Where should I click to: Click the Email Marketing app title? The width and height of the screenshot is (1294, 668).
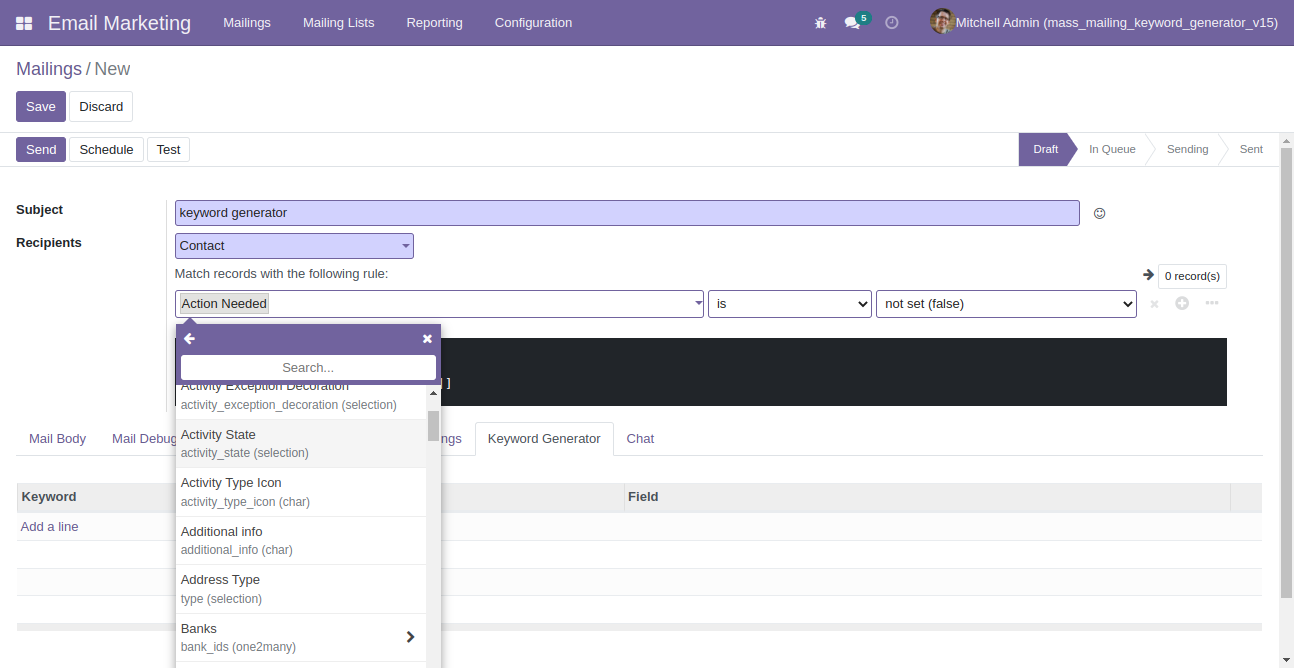tap(120, 22)
